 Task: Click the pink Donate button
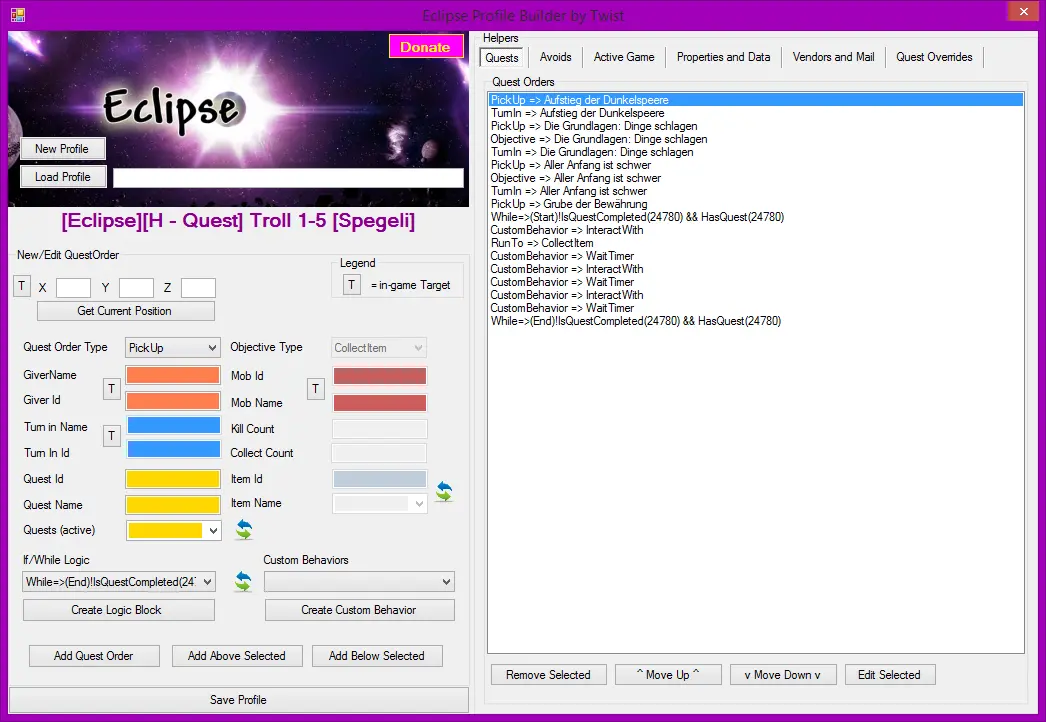point(425,47)
